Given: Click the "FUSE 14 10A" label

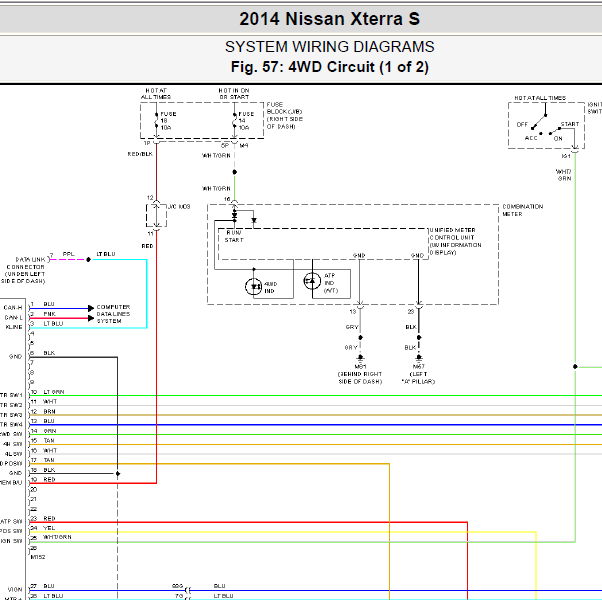Looking at the screenshot, I should (246, 121).
